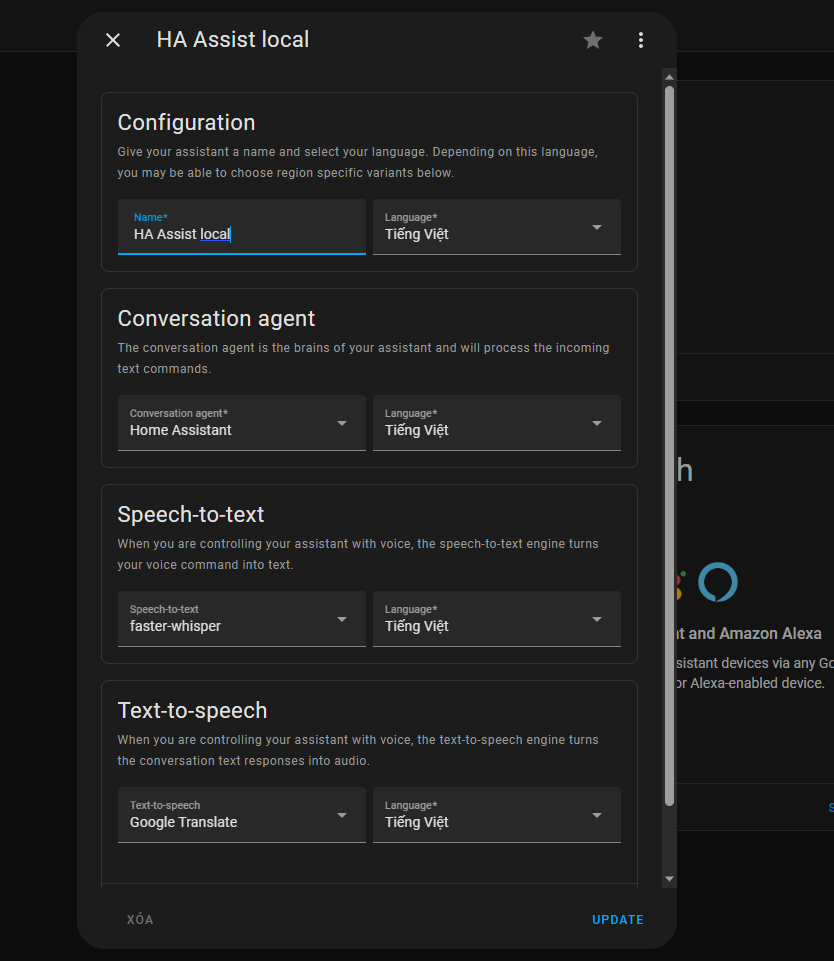
Task: Click the dropdown caret on the Conversation agent field
Action: 343,423
